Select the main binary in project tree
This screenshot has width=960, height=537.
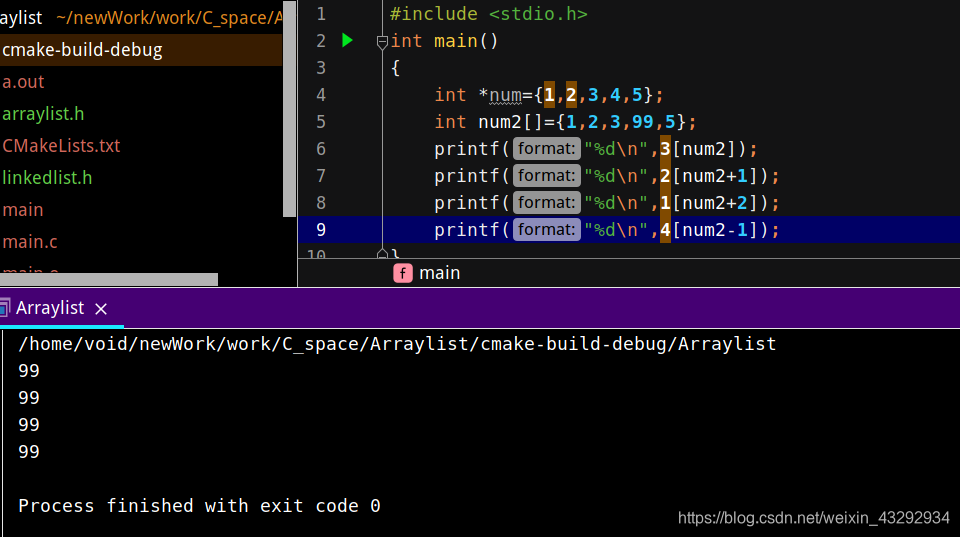point(23,210)
